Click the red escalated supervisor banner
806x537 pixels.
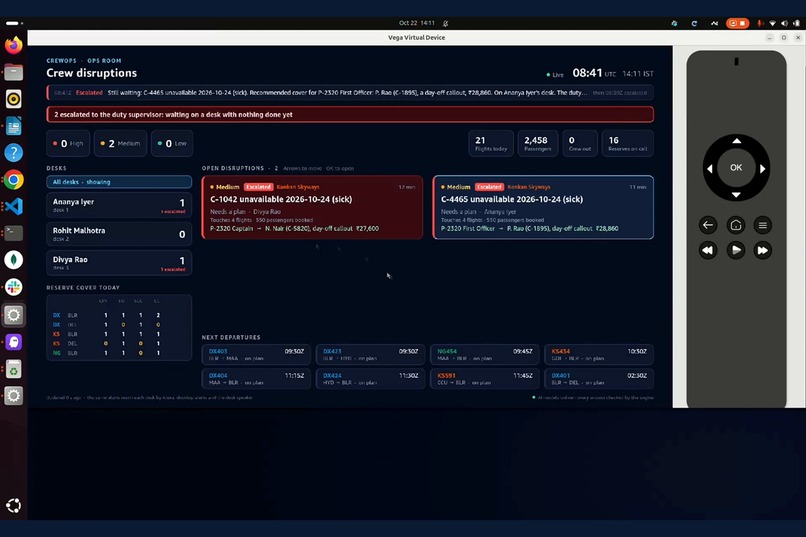(x=350, y=115)
